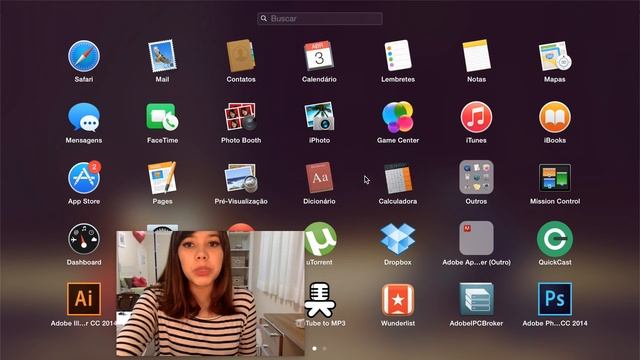Open FaceTime
The image size is (640, 360).
[x=162, y=117]
